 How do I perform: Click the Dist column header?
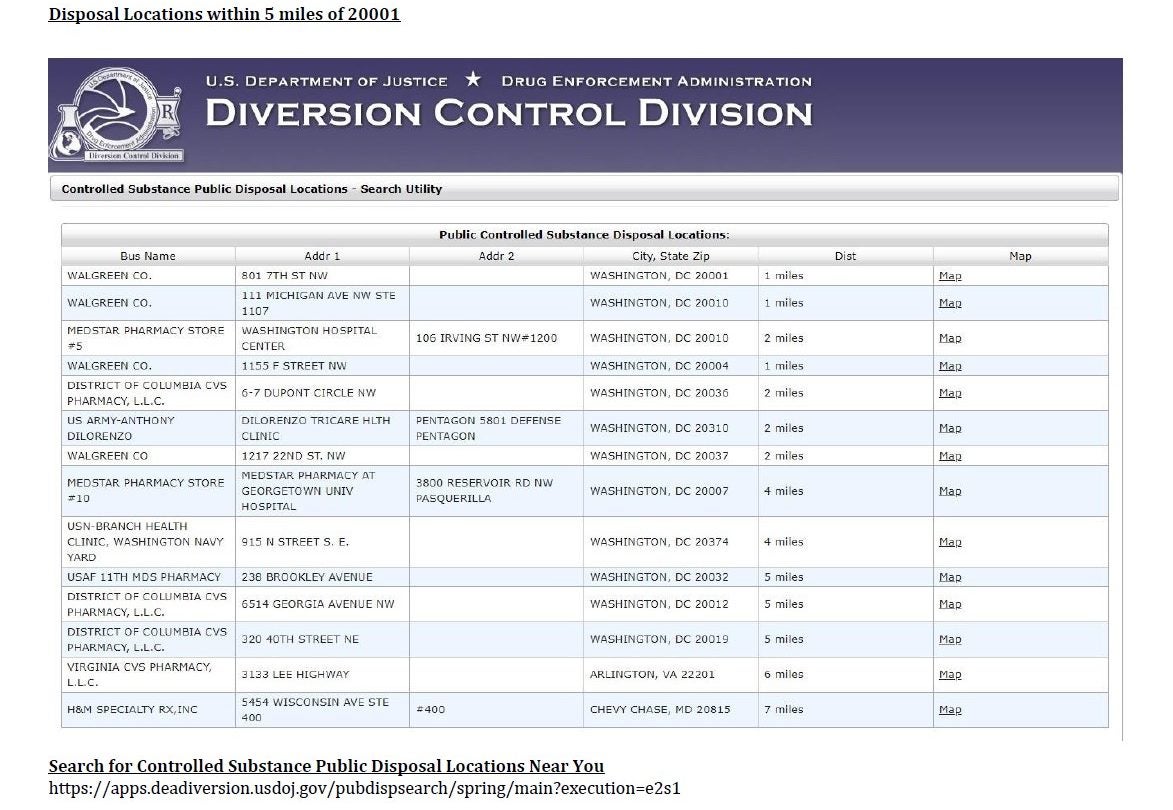(x=845, y=256)
